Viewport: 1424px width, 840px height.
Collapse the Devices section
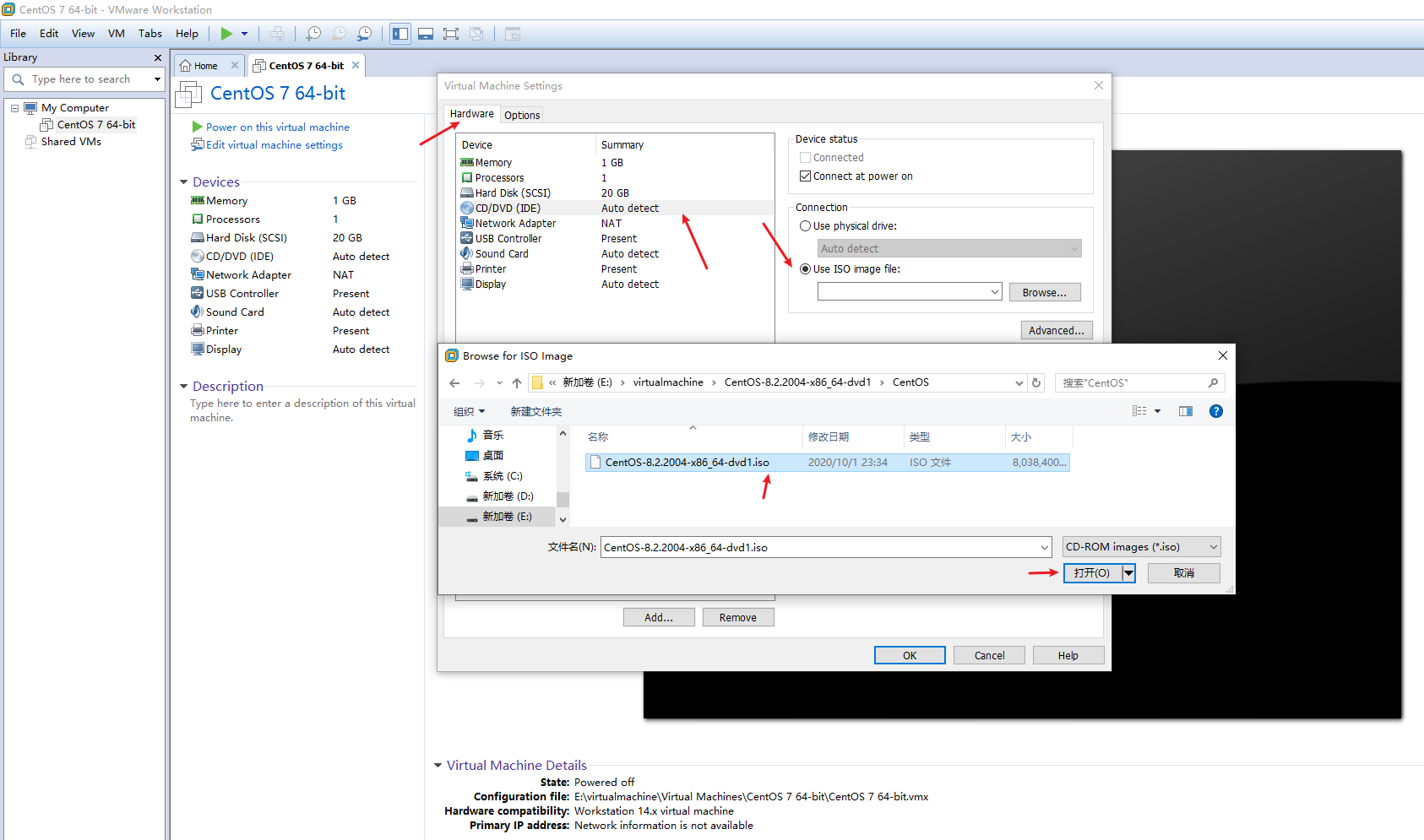coord(184,182)
